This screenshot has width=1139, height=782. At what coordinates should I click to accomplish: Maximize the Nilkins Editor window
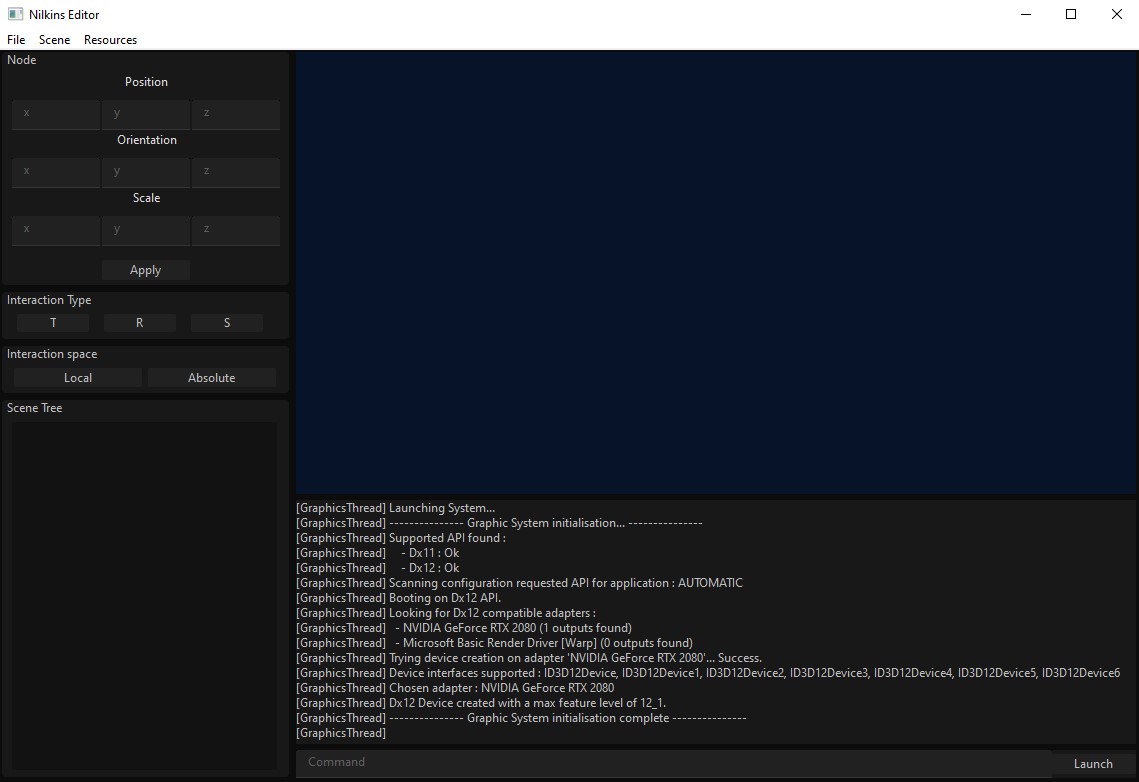tap(1071, 14)
